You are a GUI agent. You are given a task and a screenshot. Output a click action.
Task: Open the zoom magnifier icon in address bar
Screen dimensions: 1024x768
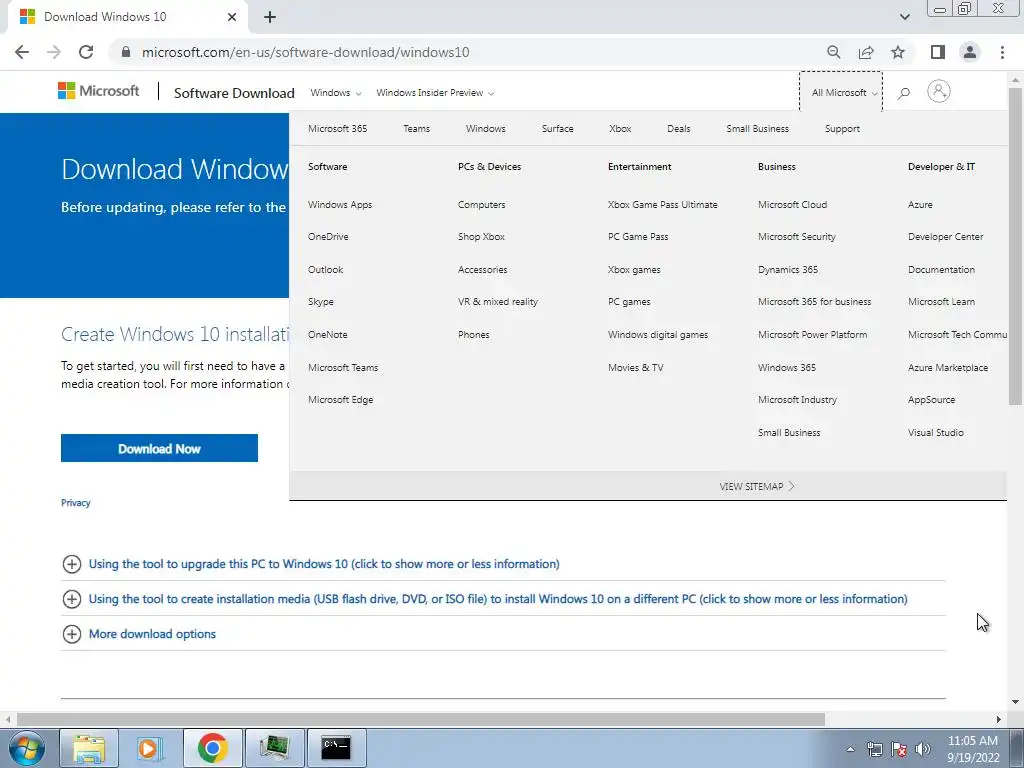[x=833, y=52]
